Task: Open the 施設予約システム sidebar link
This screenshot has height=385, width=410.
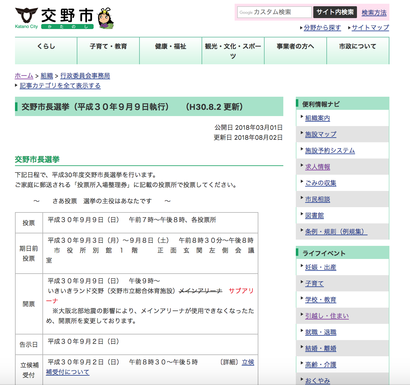Action: click(330, 151)
